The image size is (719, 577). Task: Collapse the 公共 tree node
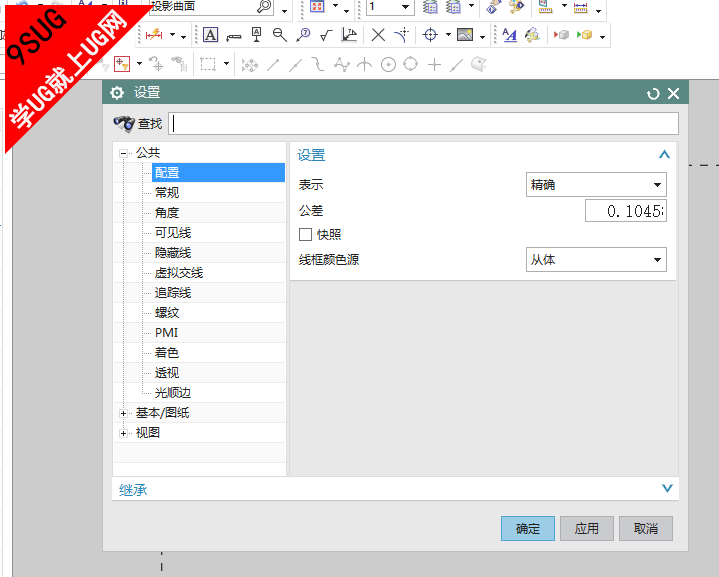[123, 153]
